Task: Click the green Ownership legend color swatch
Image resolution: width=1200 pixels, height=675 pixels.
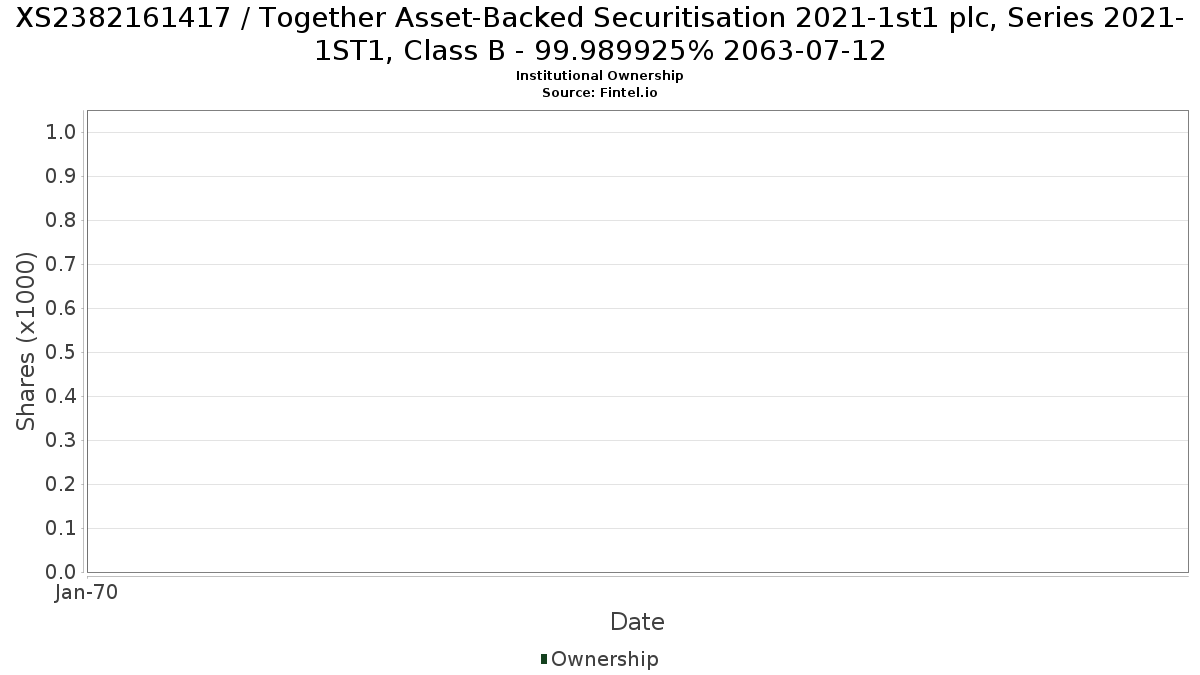Action: click(x=544, y=659)
